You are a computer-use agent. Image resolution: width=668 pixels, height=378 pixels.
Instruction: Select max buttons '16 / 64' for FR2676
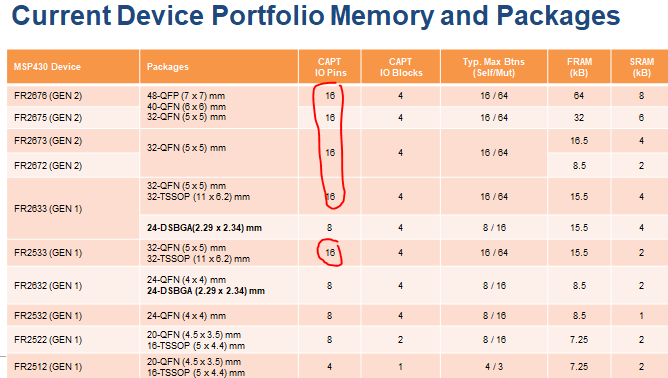point(494,96)
